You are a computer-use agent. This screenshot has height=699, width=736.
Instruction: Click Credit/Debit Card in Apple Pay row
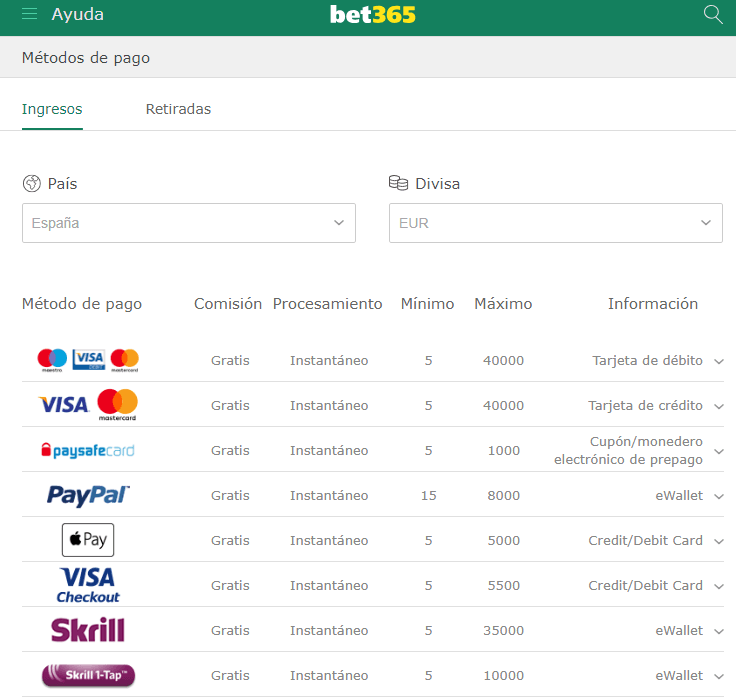pyautogui.click(x=645, y=540)
